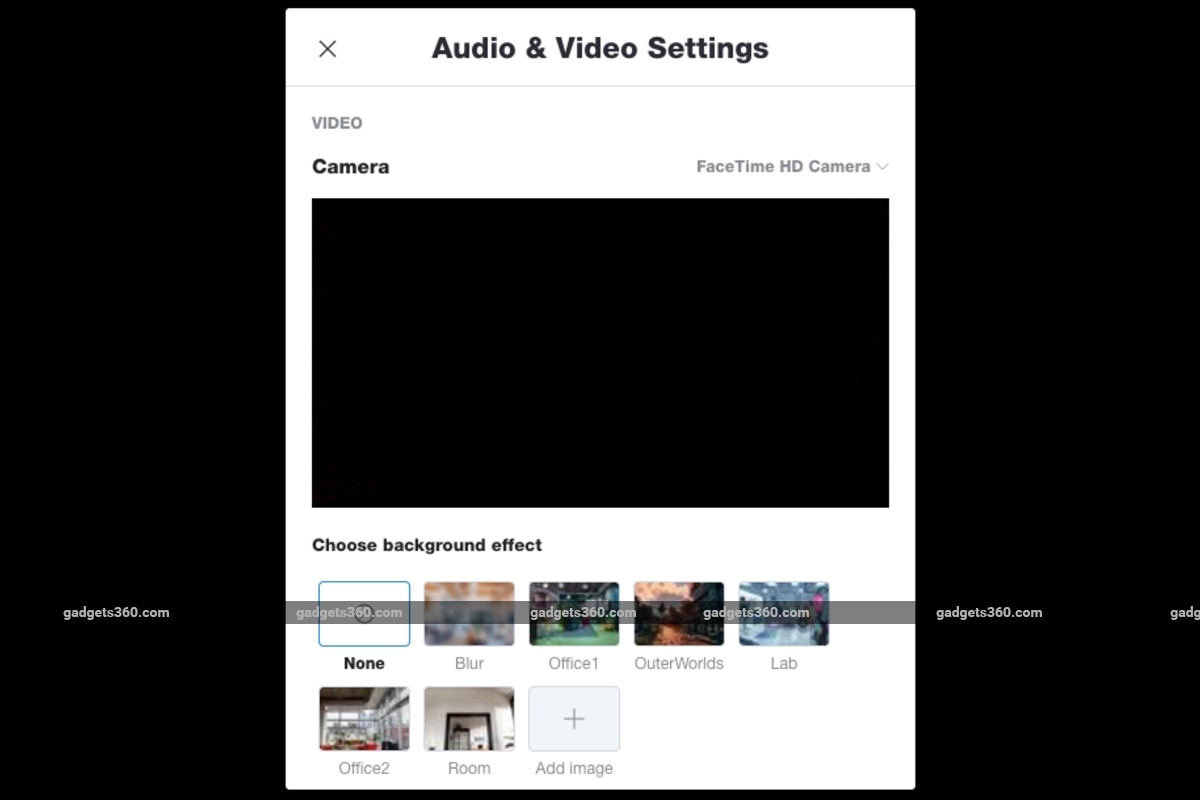Select the Blur background effect
This screenshot has height=800, width=1200.
[x=469, y=614]
